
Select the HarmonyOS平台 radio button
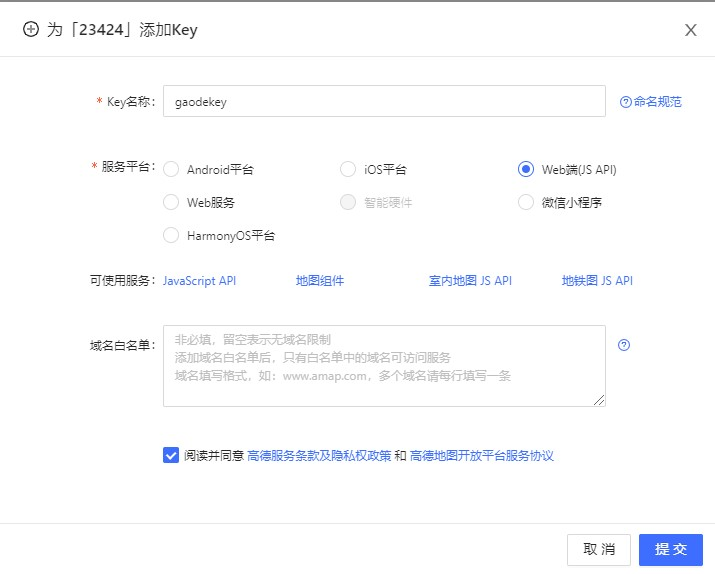[x=171, y=235]
